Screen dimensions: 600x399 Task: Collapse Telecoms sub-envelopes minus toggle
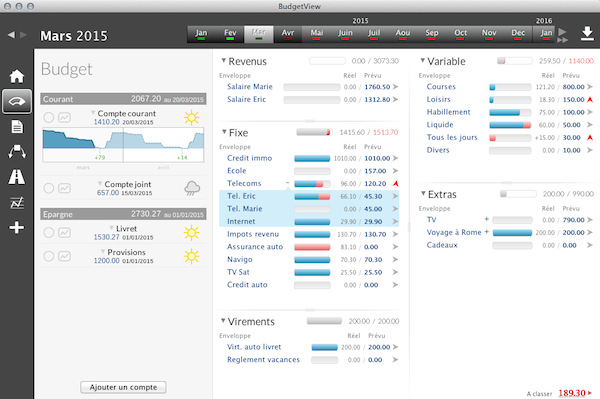click(287, 183)
